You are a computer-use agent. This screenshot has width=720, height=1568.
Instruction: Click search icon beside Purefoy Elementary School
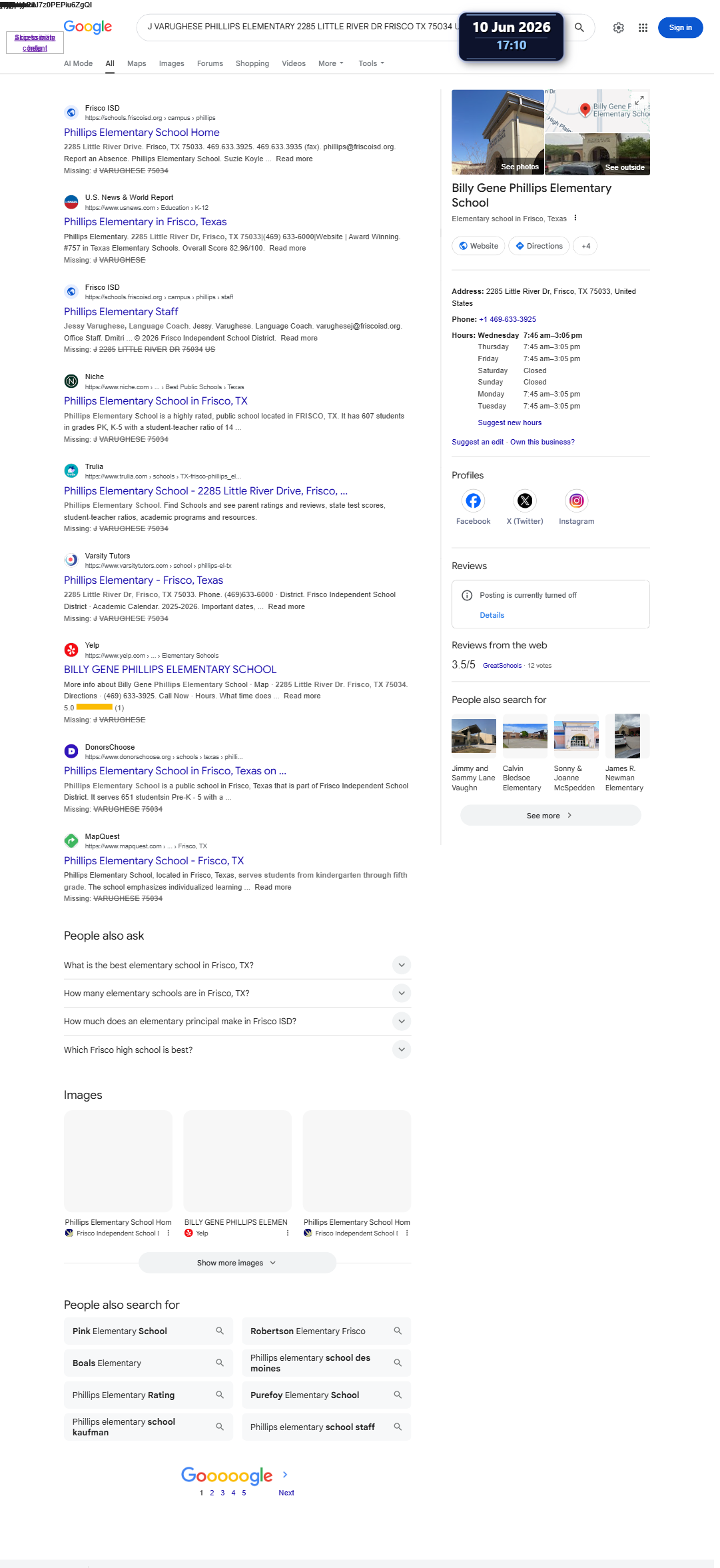pos(398,1395)
